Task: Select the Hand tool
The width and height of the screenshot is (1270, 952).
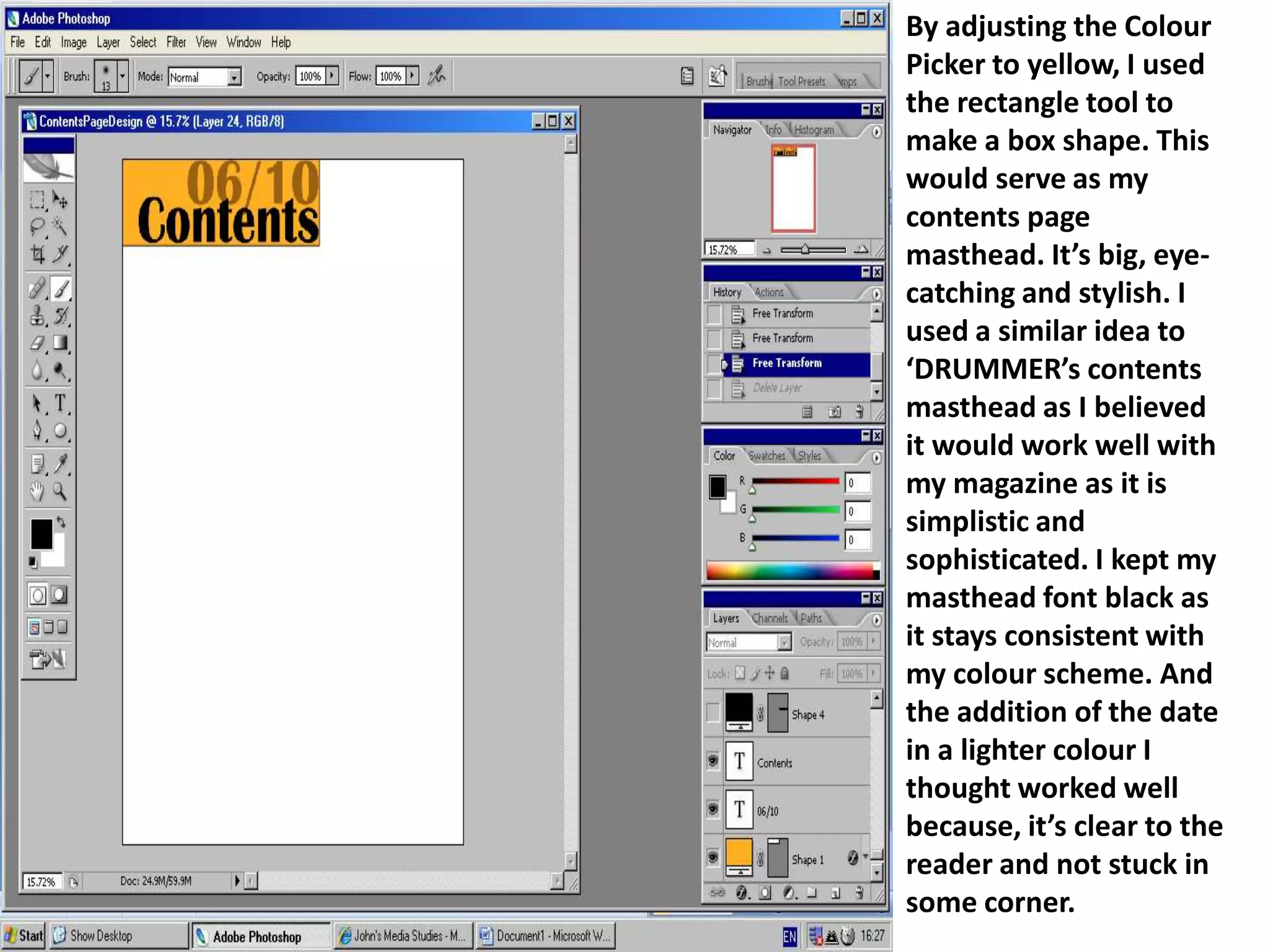Action: (x=37, y=491)
